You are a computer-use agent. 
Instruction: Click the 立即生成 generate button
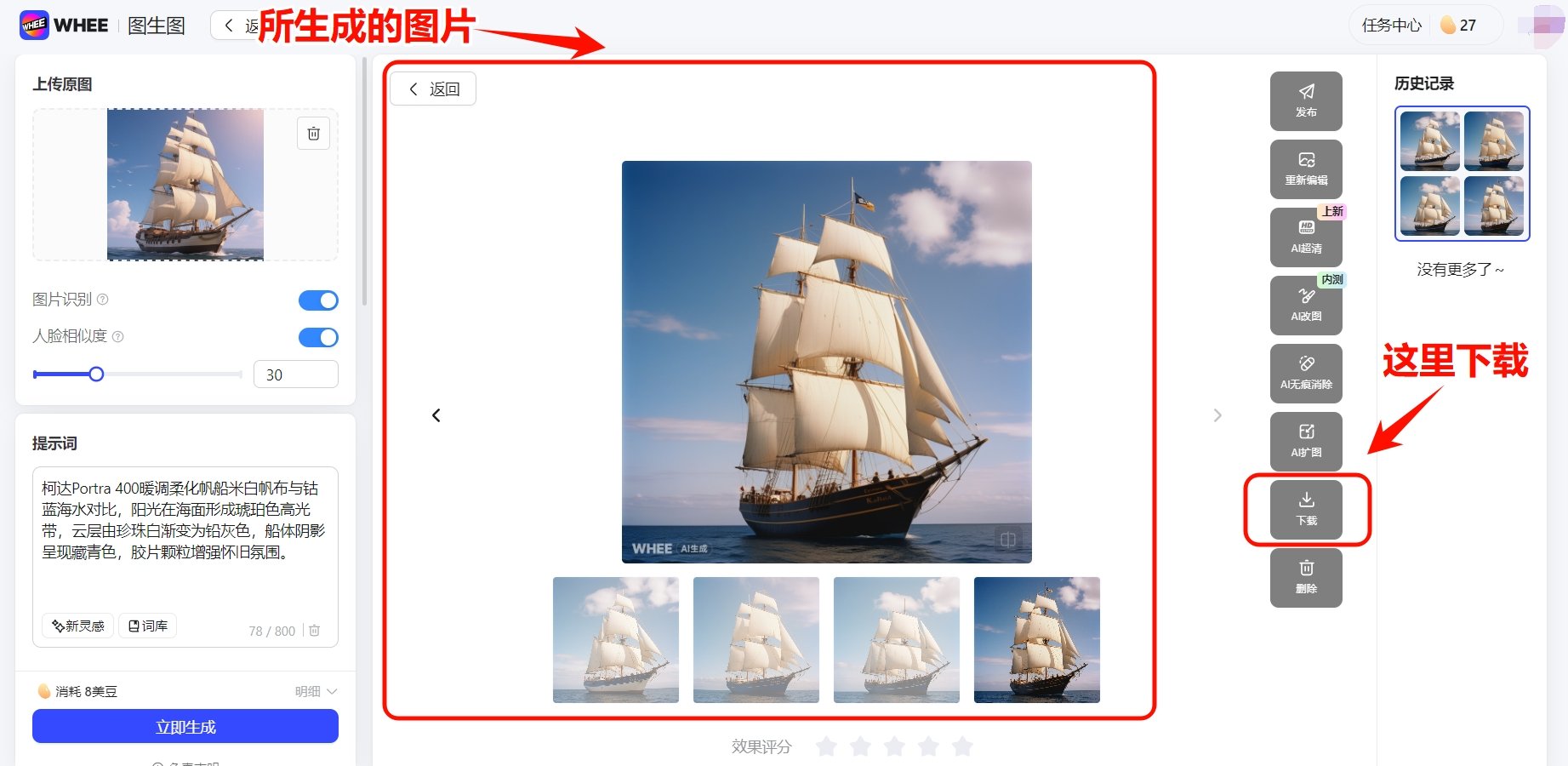pos(185,727)
